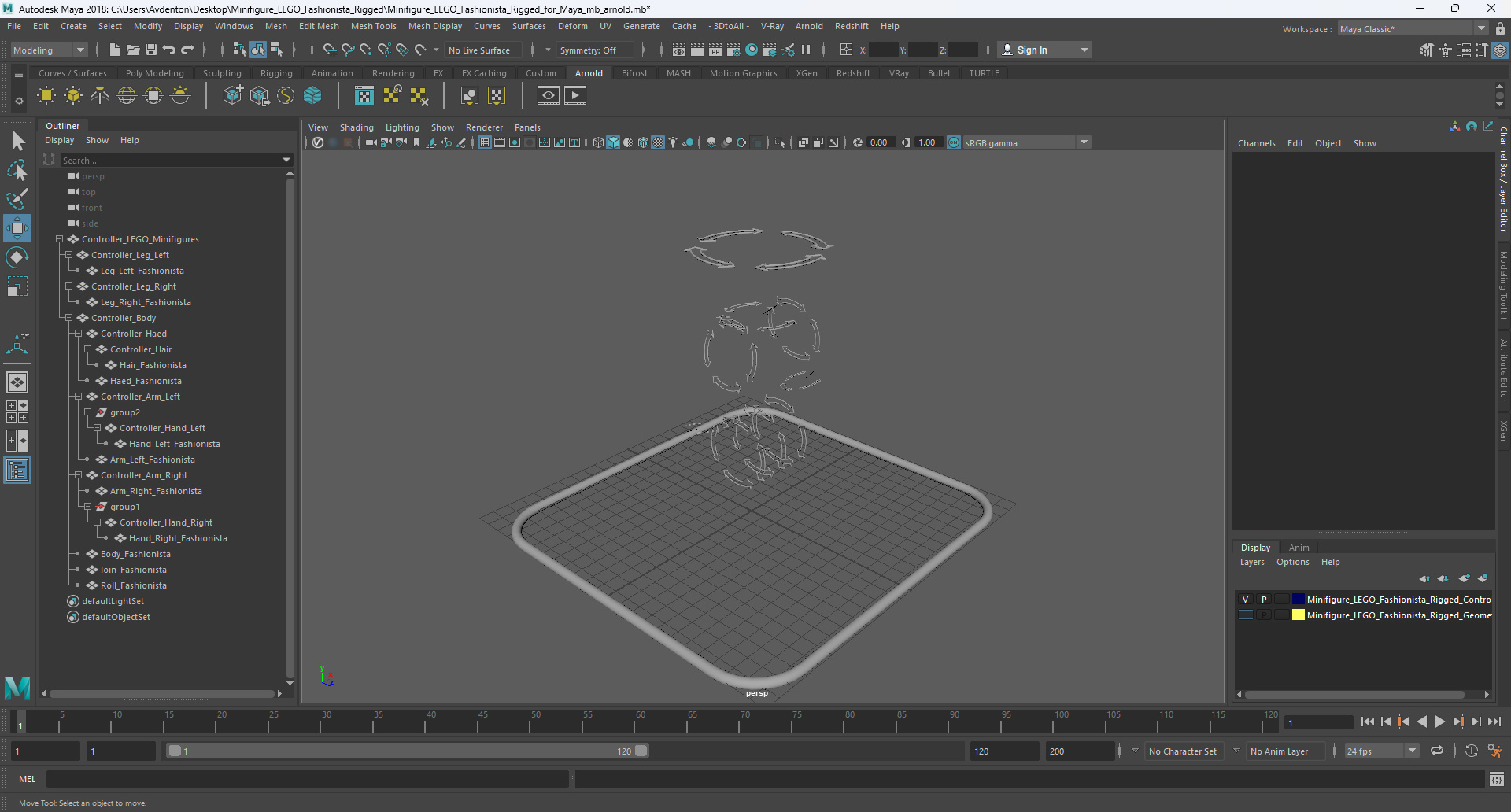The height and width of the screenshot is (812, 1511).
Task: Click the yellow Geometry layer color swatch
Action: pyautogui.click(x=1299, y=615)
